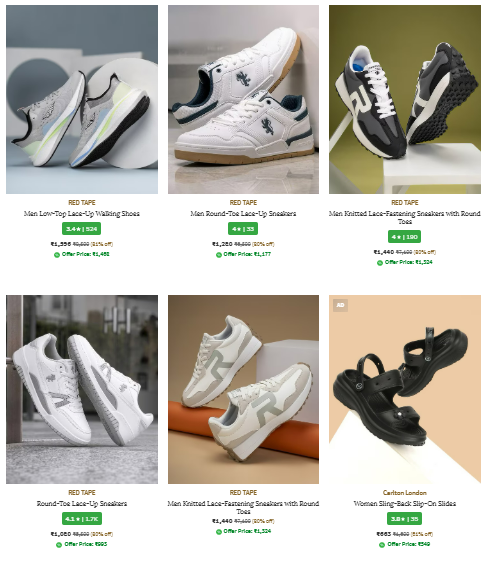The width and height of the screenshot is (485, 565).
Task: Click the AD badge on slides image
Action: point(340,305)
